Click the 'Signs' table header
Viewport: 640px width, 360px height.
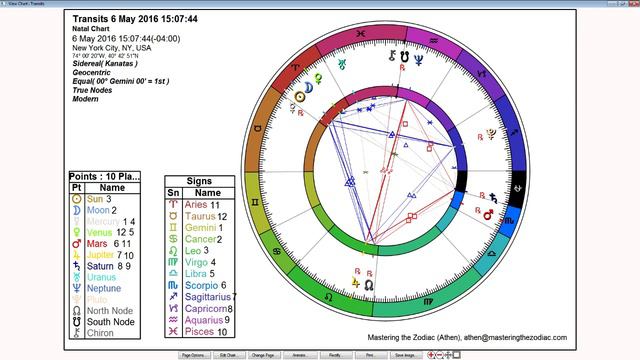199,181
